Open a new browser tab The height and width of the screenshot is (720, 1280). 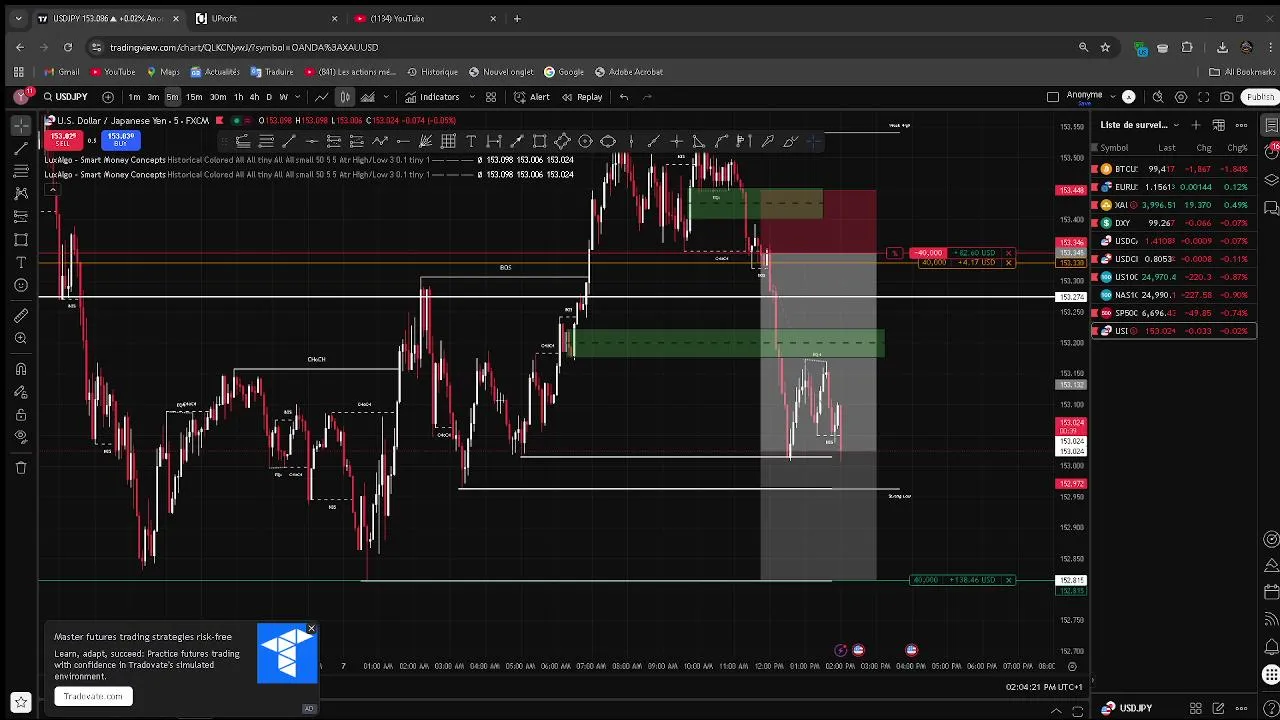coord(517,18)
